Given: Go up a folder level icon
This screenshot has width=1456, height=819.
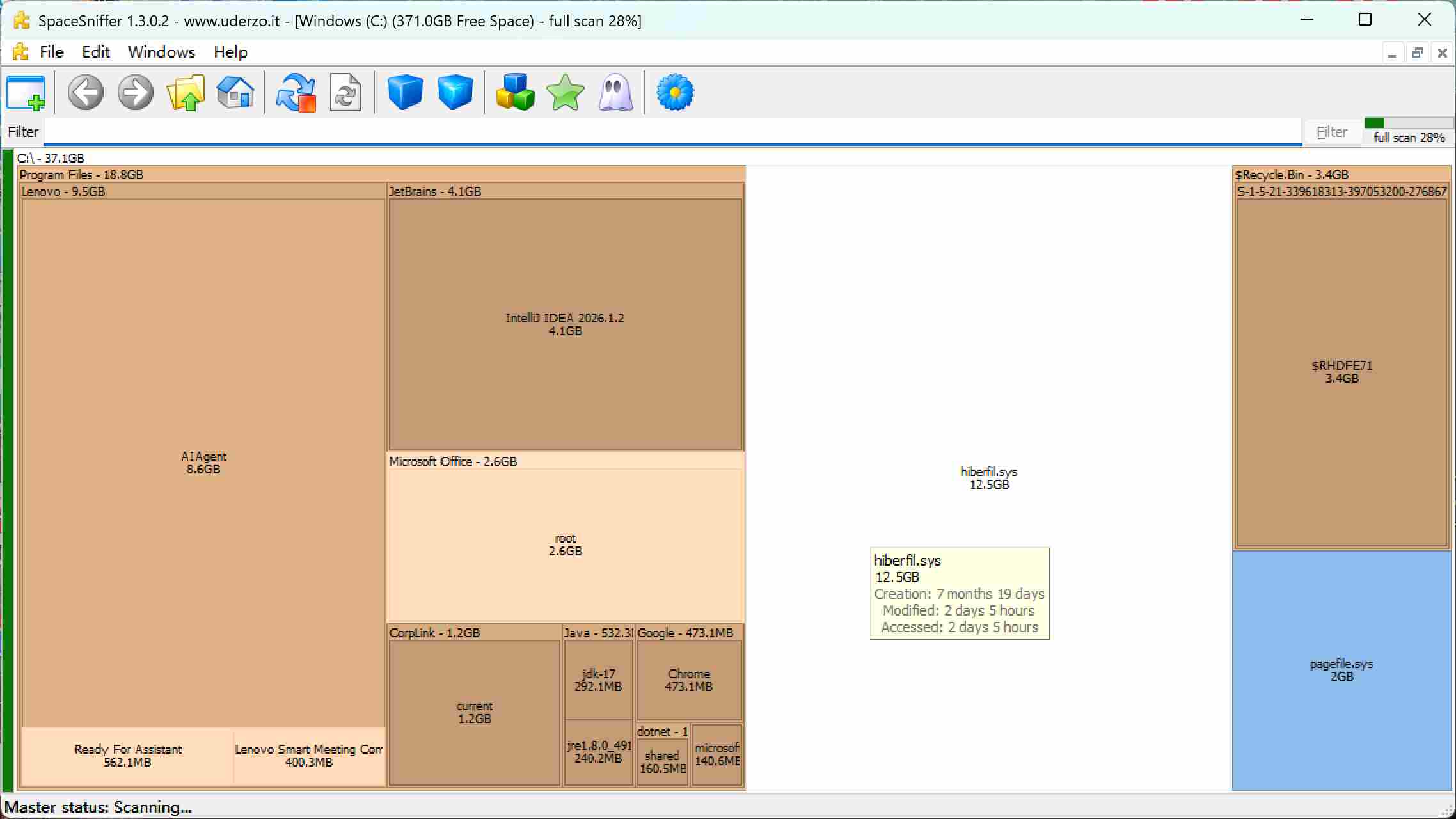Looking at the screenshot, I should 186,93.
